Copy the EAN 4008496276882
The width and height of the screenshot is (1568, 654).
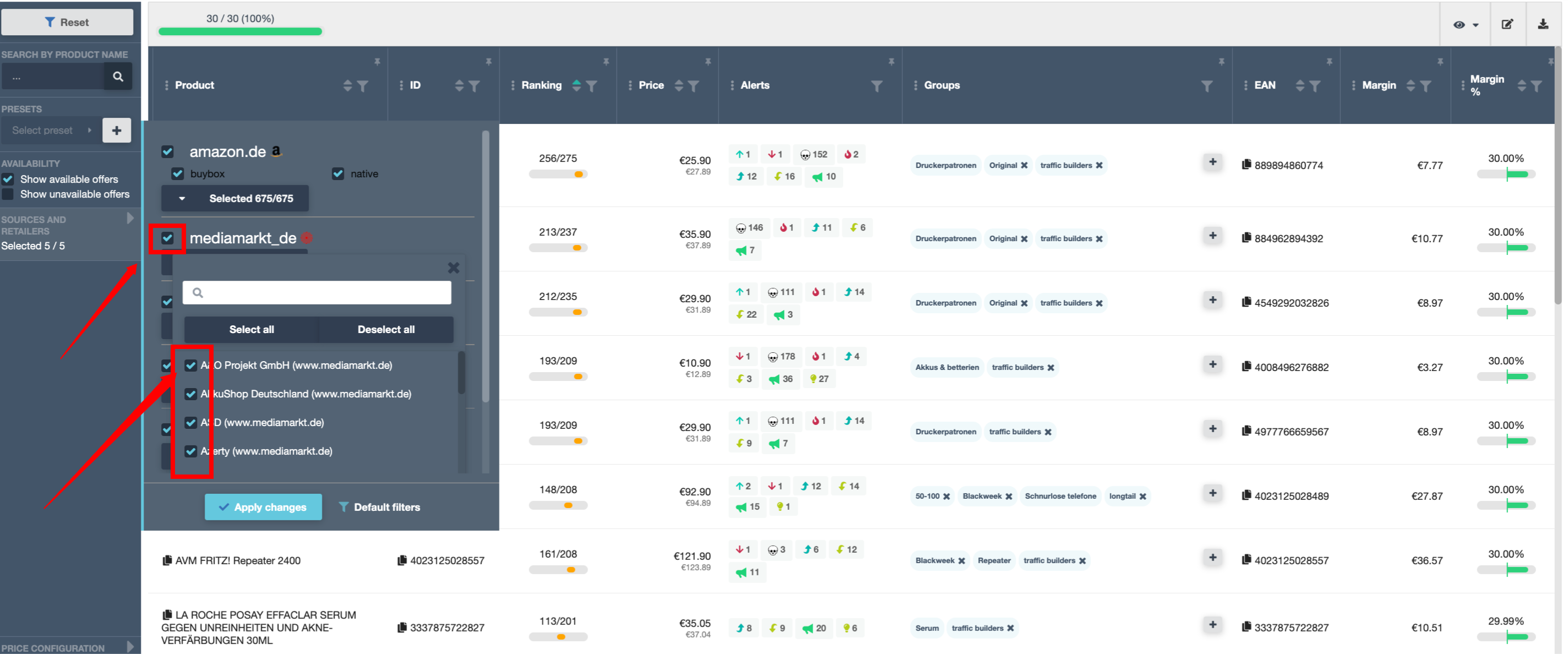tap(1246, 367)
